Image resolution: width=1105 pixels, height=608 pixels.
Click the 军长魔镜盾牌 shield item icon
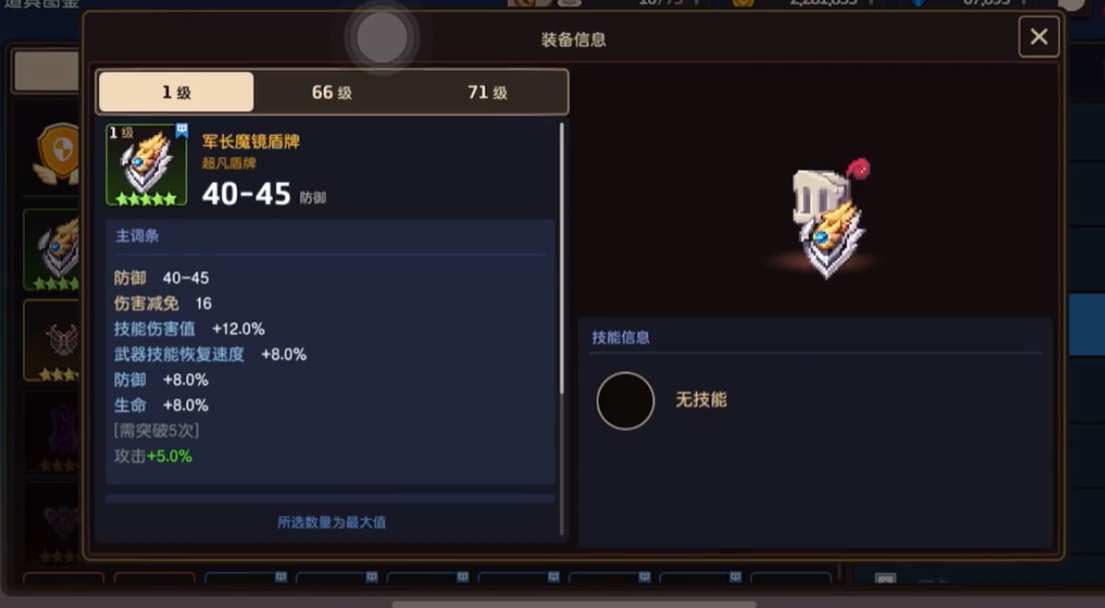pyautogui.click(x=147, y=166)
